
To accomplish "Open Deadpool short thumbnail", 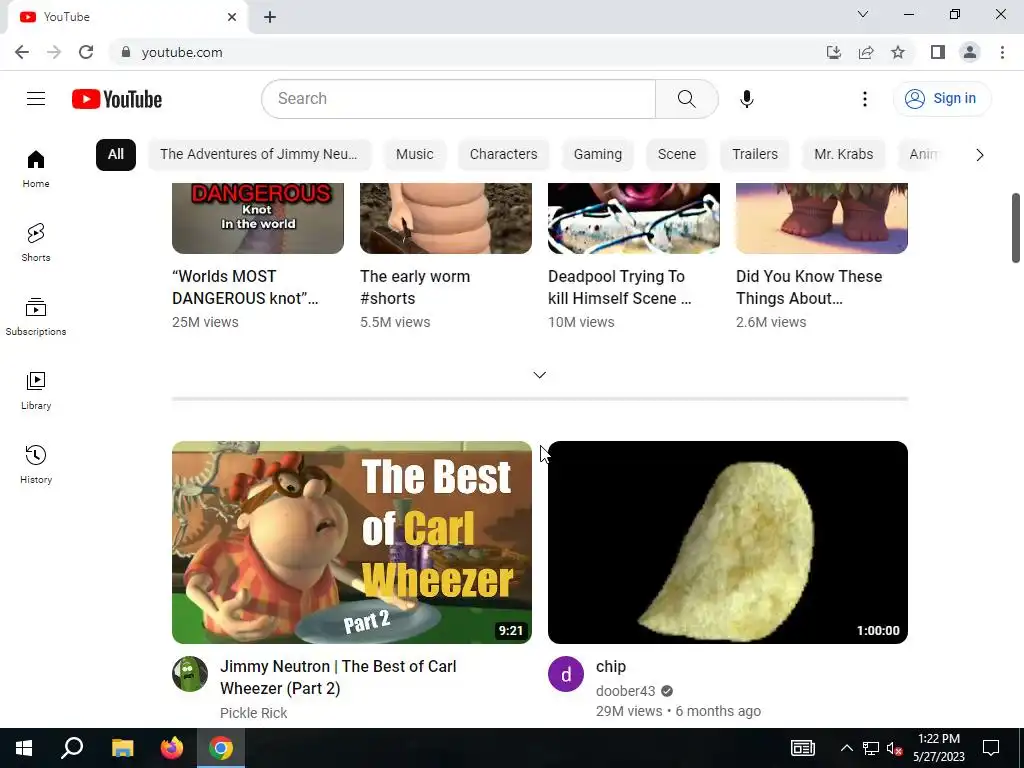I will click(x=634, y=218).
